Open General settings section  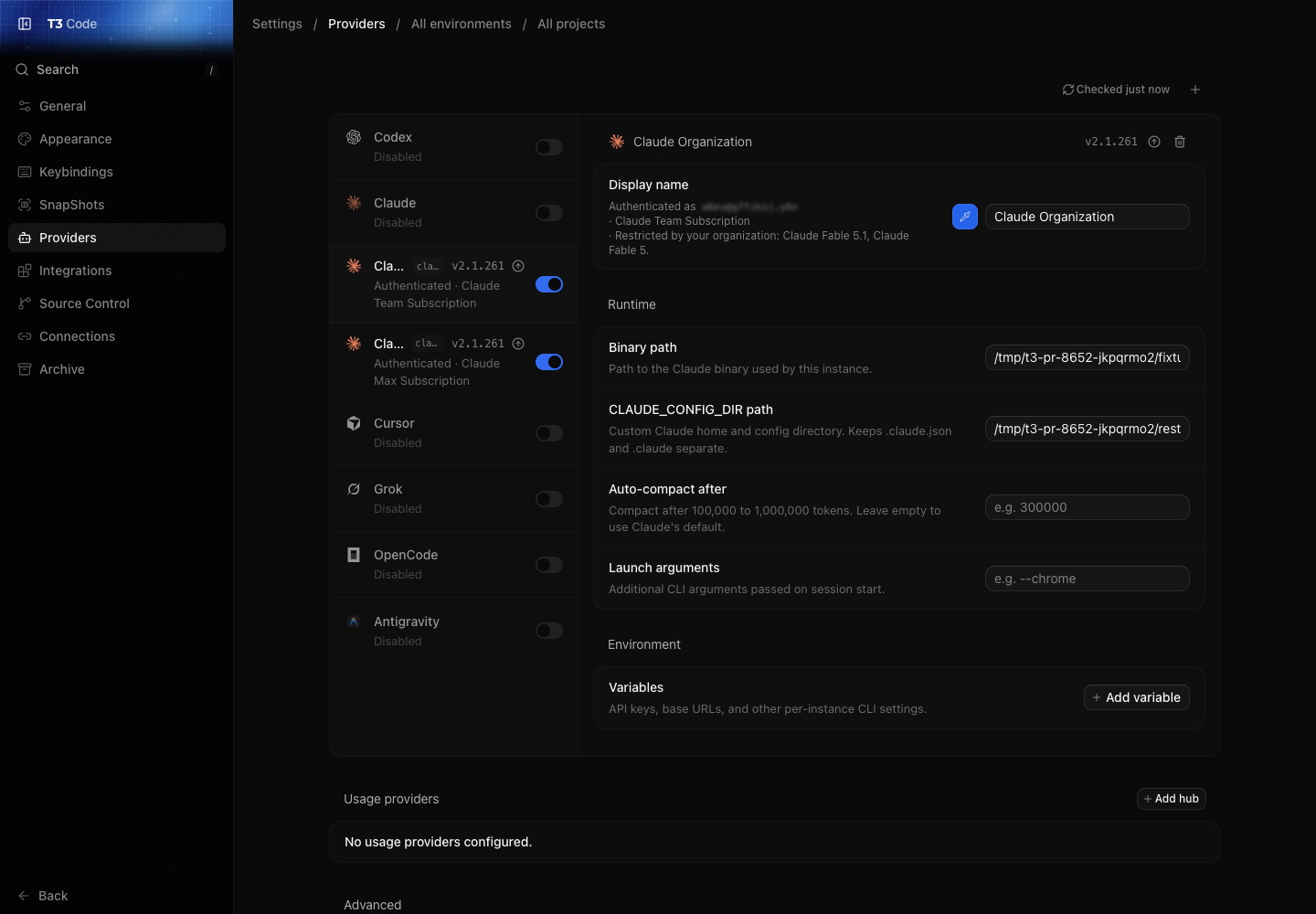point(117,106)
